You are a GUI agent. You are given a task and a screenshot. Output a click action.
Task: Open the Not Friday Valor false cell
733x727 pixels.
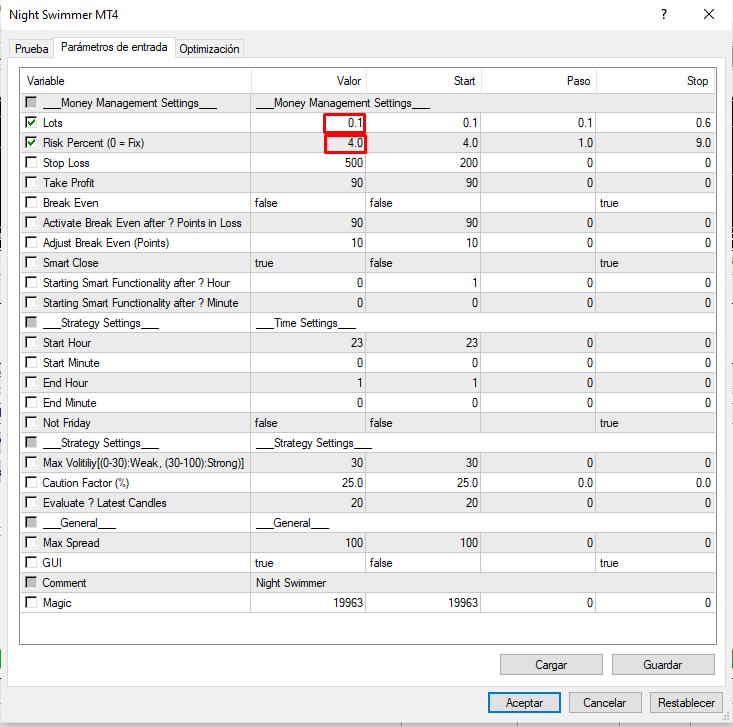point(308,423)
